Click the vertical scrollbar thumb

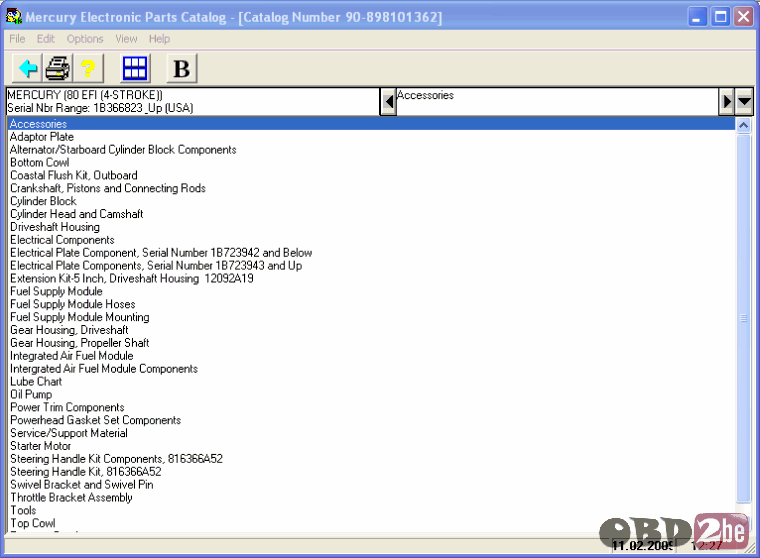[744, 319]
